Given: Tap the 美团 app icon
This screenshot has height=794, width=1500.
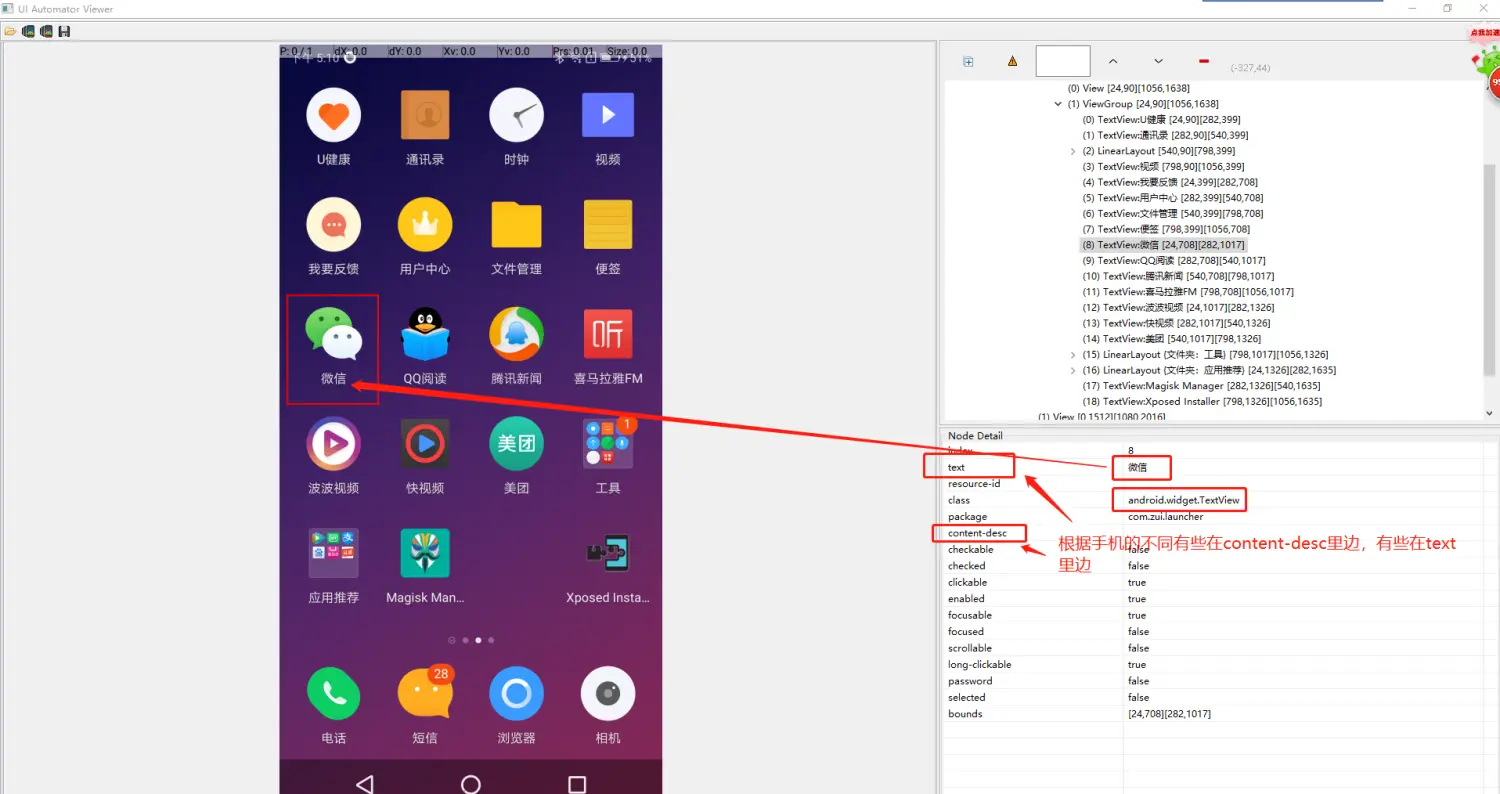Looking at the screenshot, I should [516, 444].
